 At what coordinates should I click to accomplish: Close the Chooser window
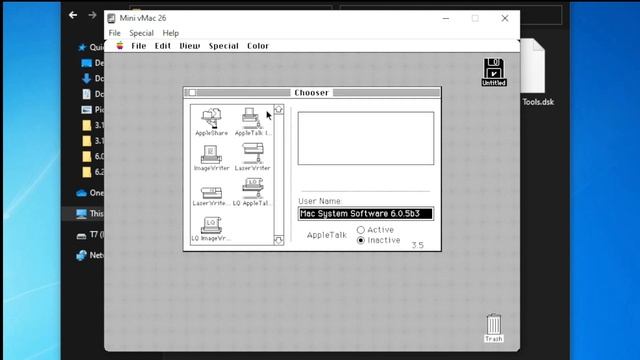[x=192, y=93]
